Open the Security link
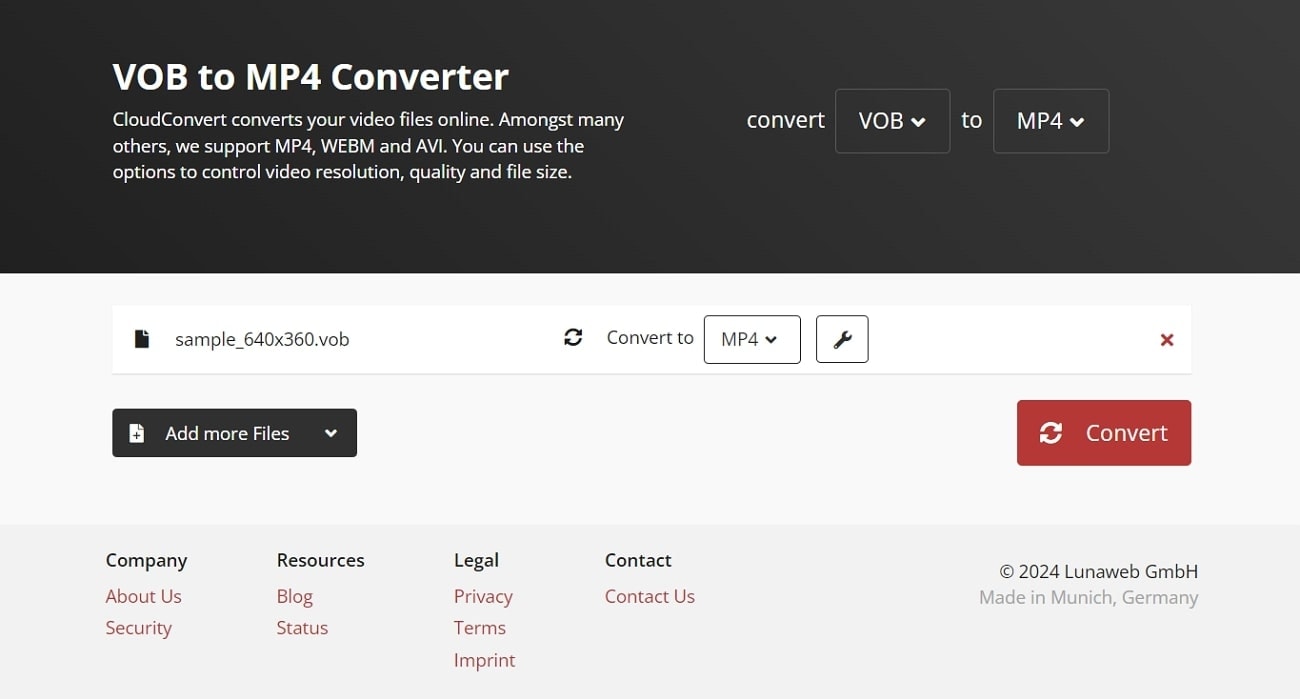This screenshot has height=699, width=1300. click(x=139, y=628)
